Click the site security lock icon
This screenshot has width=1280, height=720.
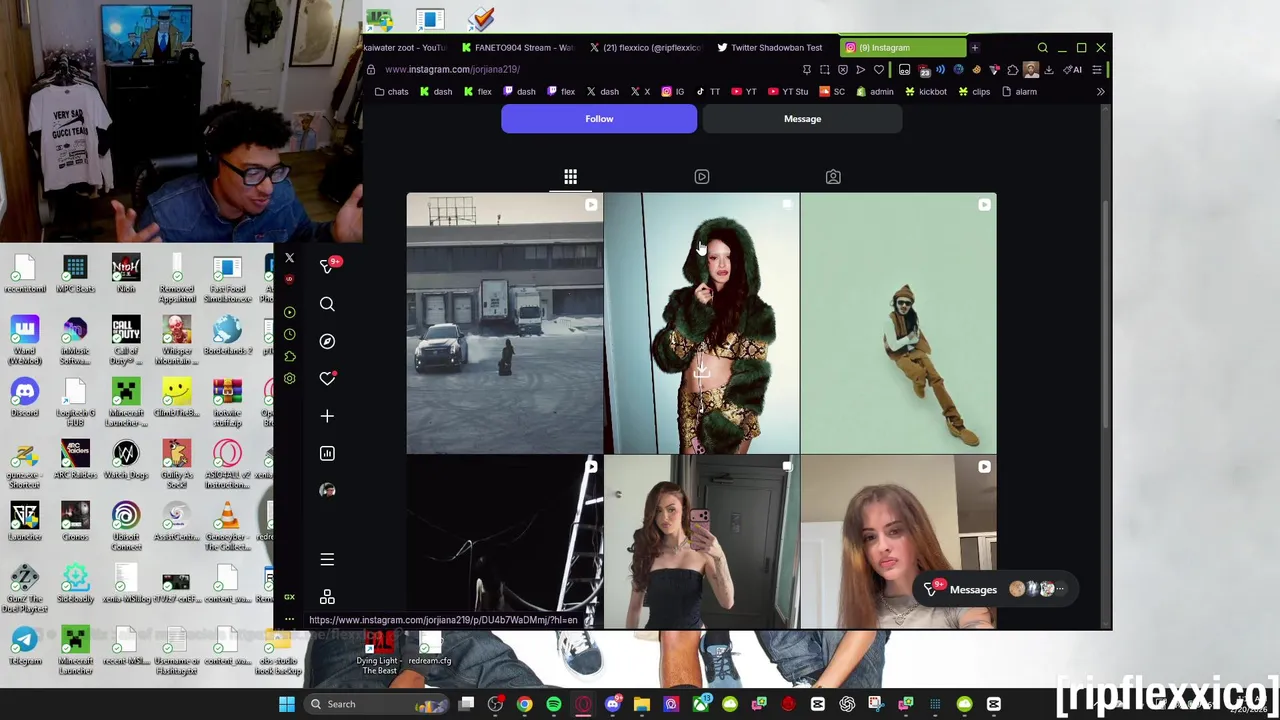tap(370, 70)
